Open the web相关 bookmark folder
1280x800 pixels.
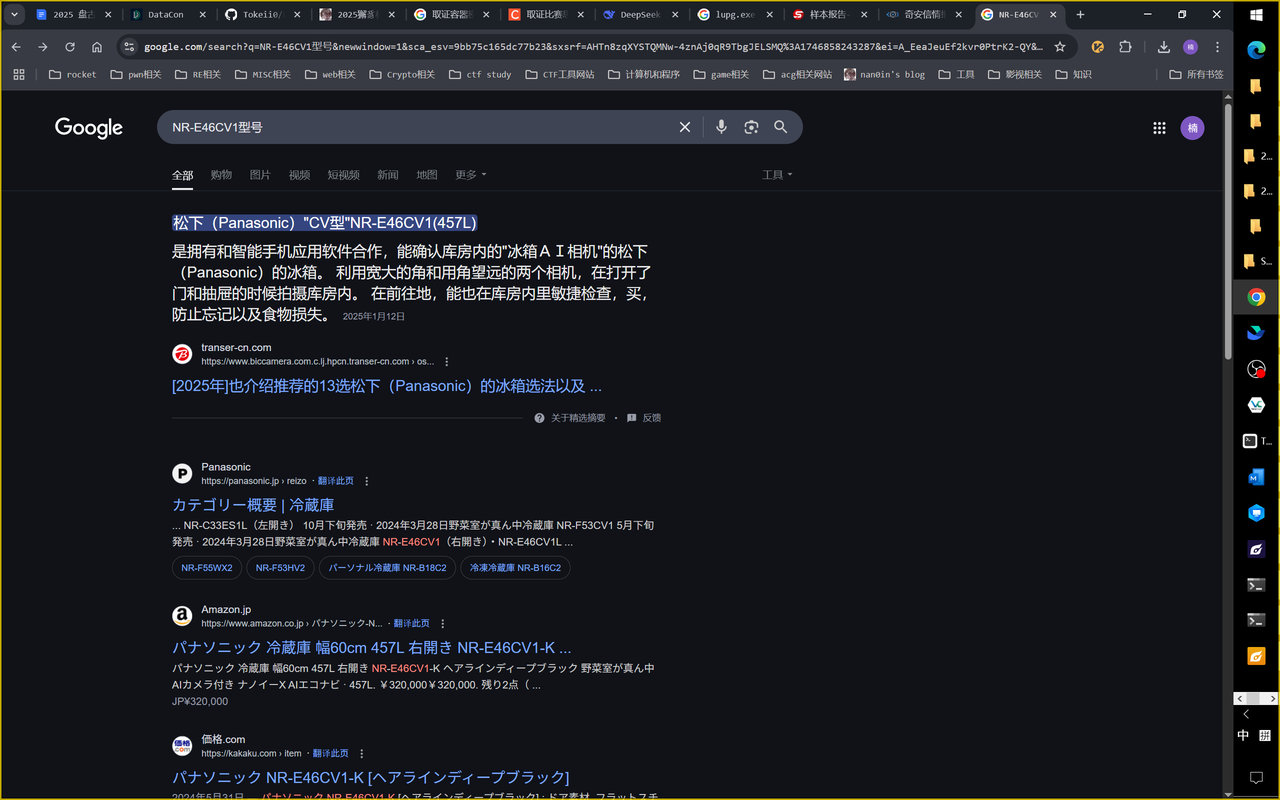pos(330,74)
